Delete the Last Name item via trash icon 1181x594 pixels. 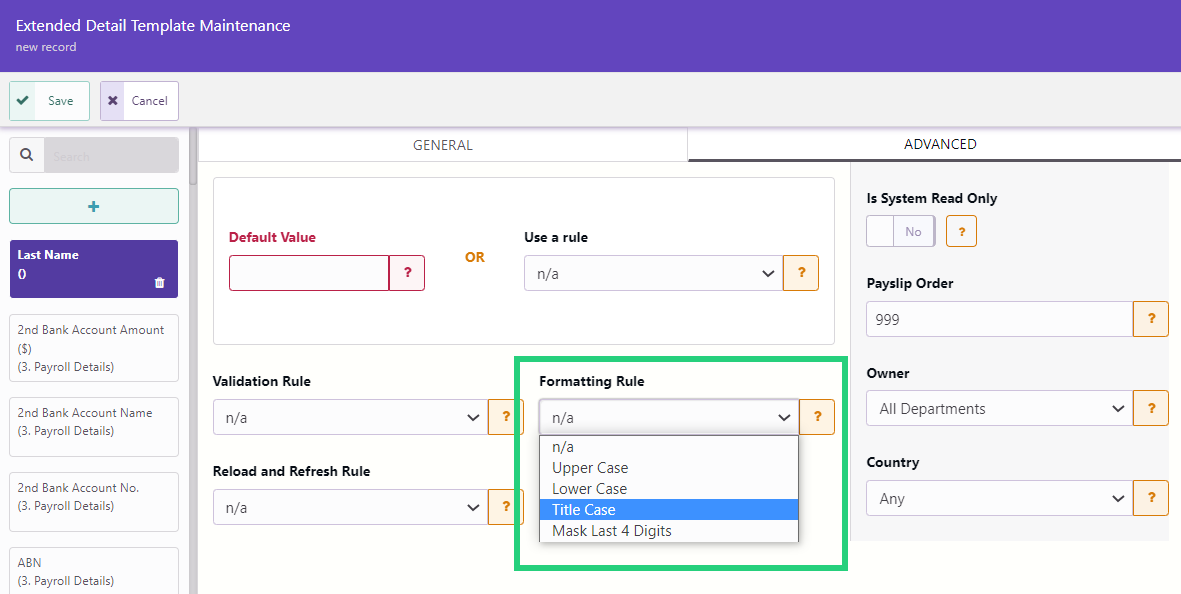[160, 283]
